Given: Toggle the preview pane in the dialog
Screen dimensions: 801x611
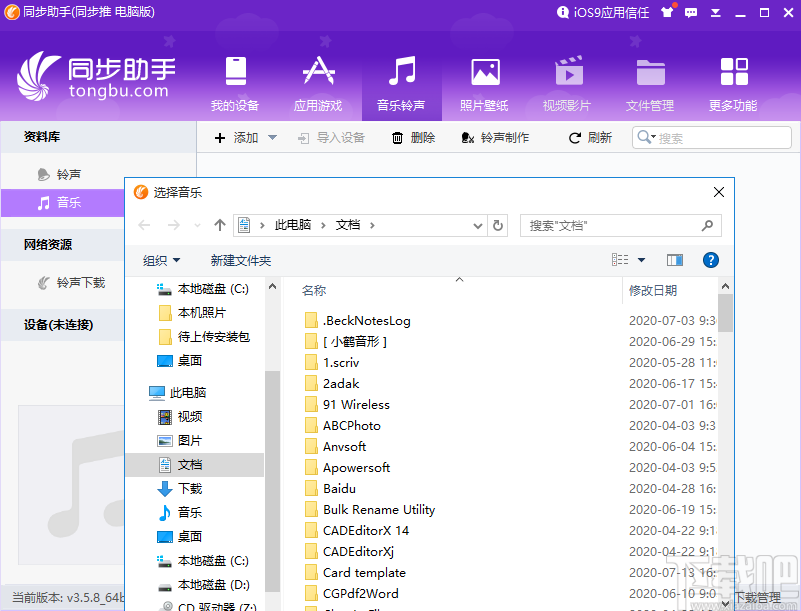Looking at the screenshot, I should click(x=674, y=259).
